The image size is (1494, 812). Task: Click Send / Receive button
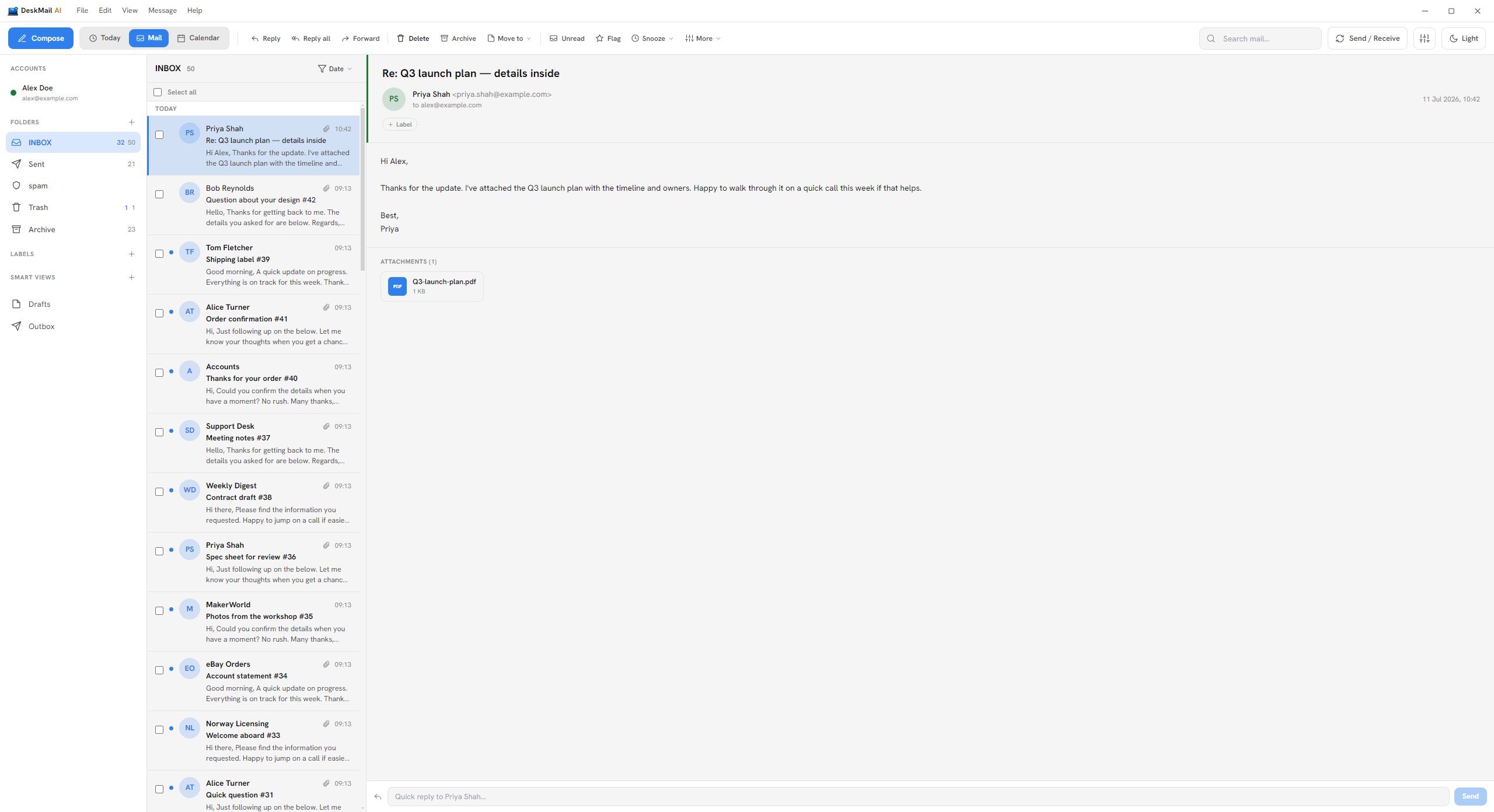point(1367,38)
